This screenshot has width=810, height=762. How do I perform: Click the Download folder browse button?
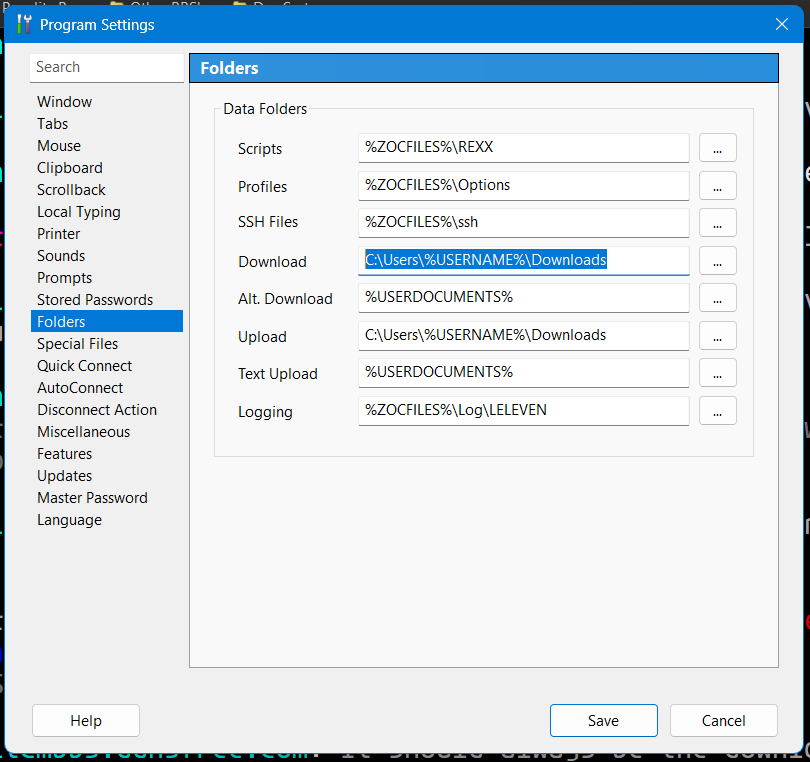717,261
